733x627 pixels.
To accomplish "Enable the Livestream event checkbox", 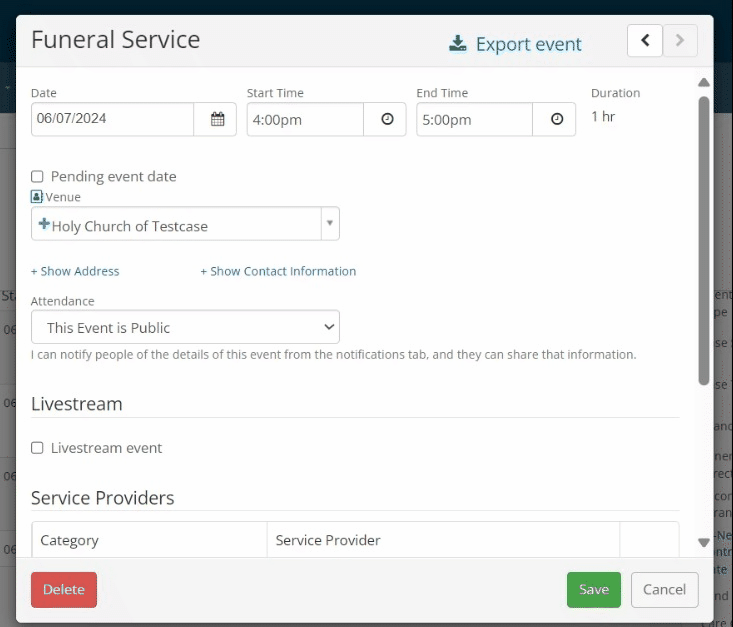I will 37,448.
